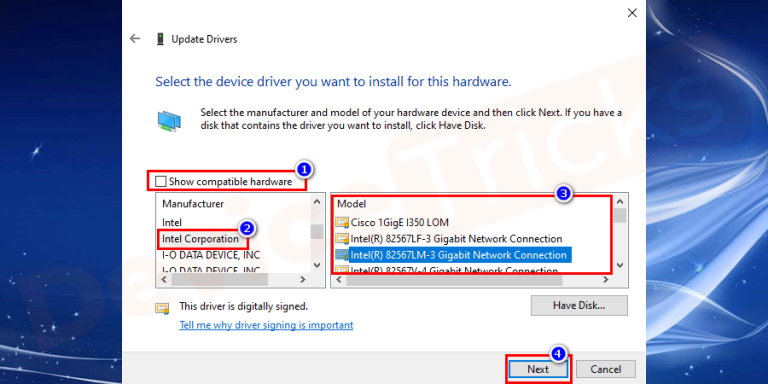Click the digitally signed certificate icon

[162, 308]
